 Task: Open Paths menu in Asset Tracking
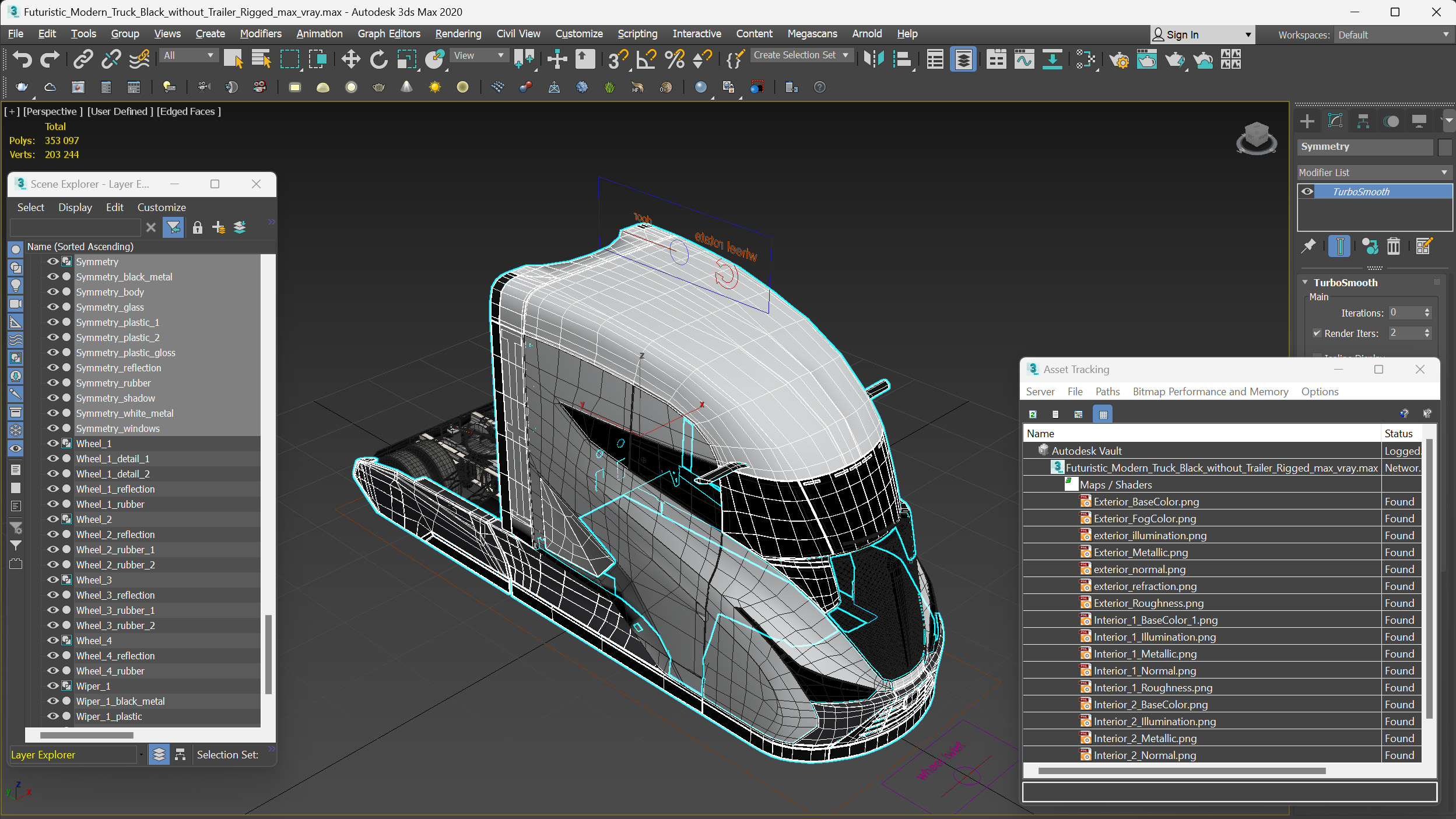pos(1107,392)
